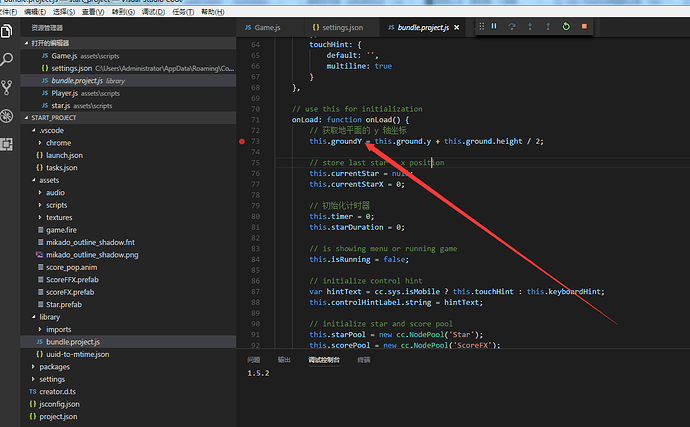Stop the debugger with the red square
Screen dimensions: 690x427
tap(584, 26)
